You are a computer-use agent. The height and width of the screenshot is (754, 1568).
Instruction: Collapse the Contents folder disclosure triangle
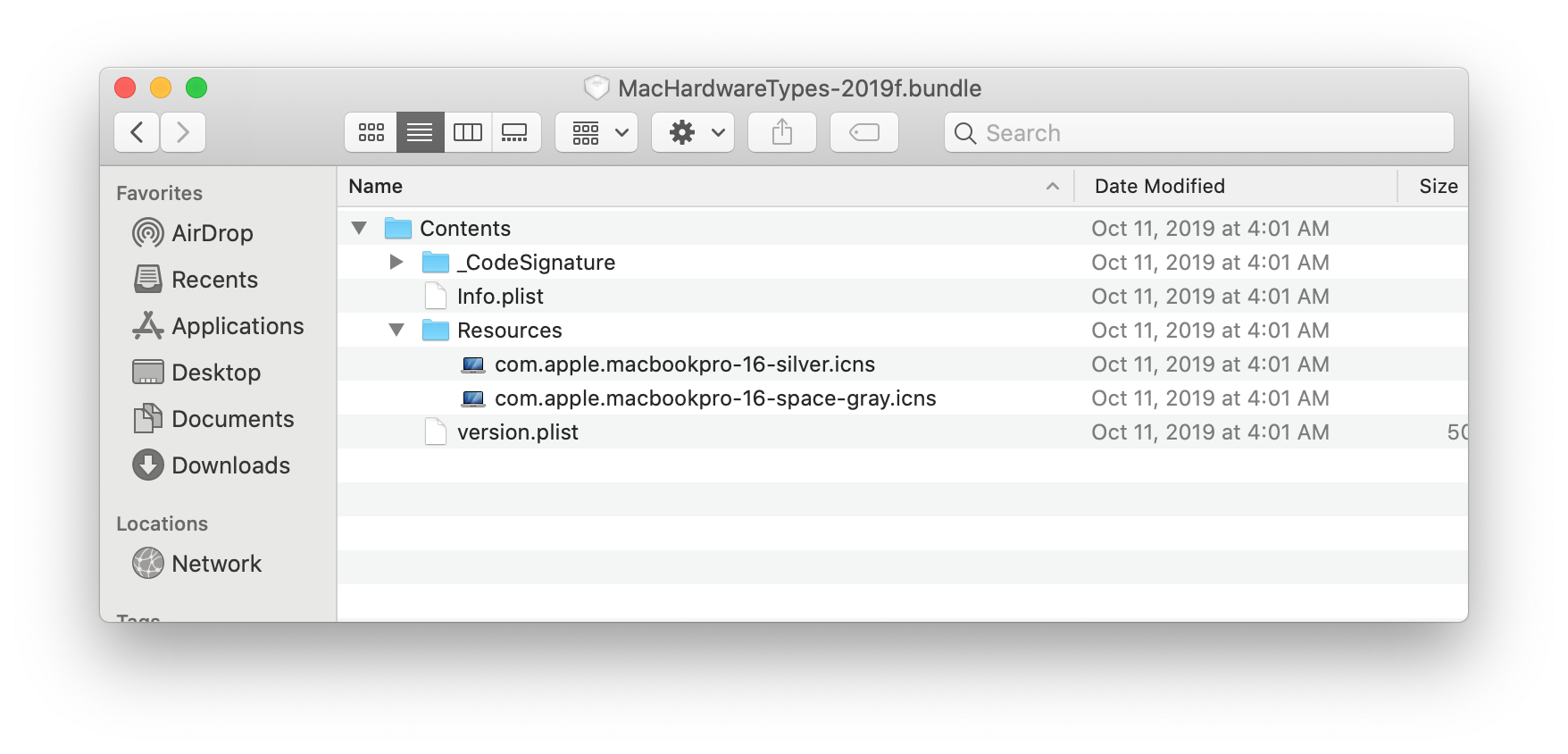coord(359,229)
